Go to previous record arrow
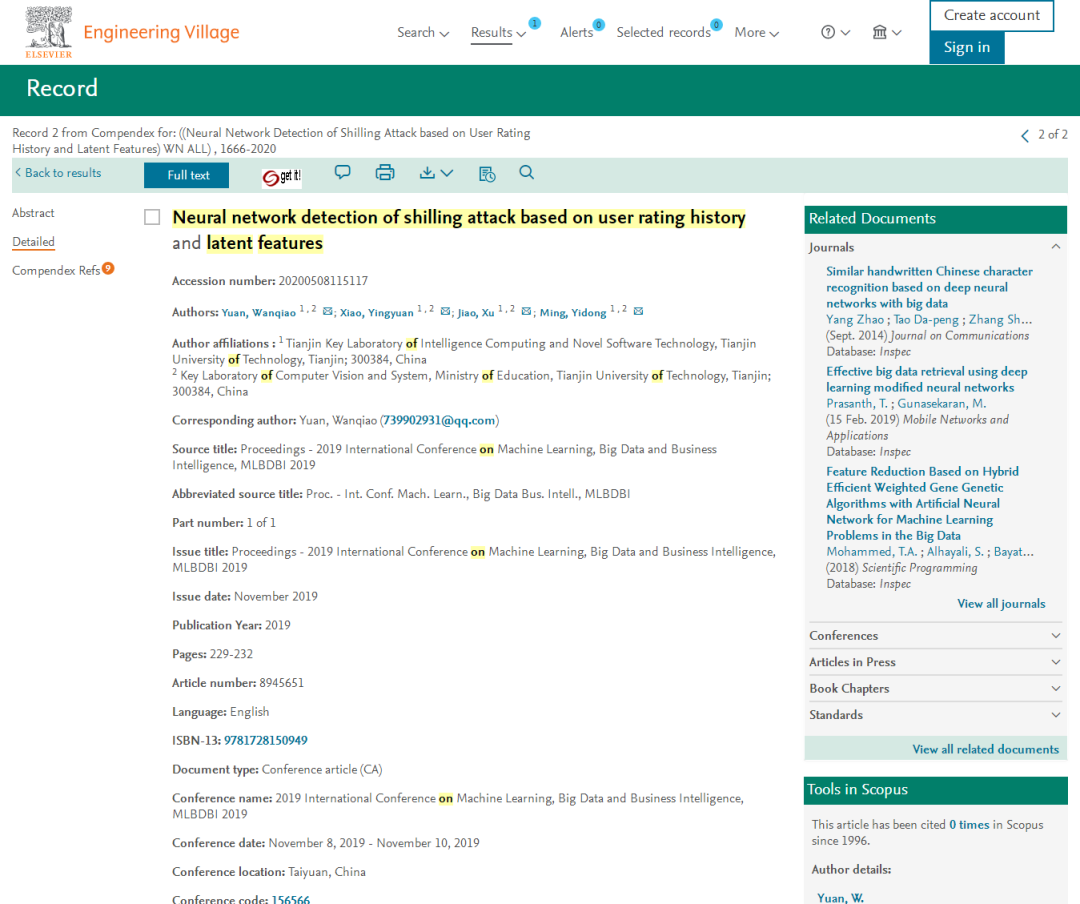The height and width of the screenshot is (904, 1080). pos(1025,135)
